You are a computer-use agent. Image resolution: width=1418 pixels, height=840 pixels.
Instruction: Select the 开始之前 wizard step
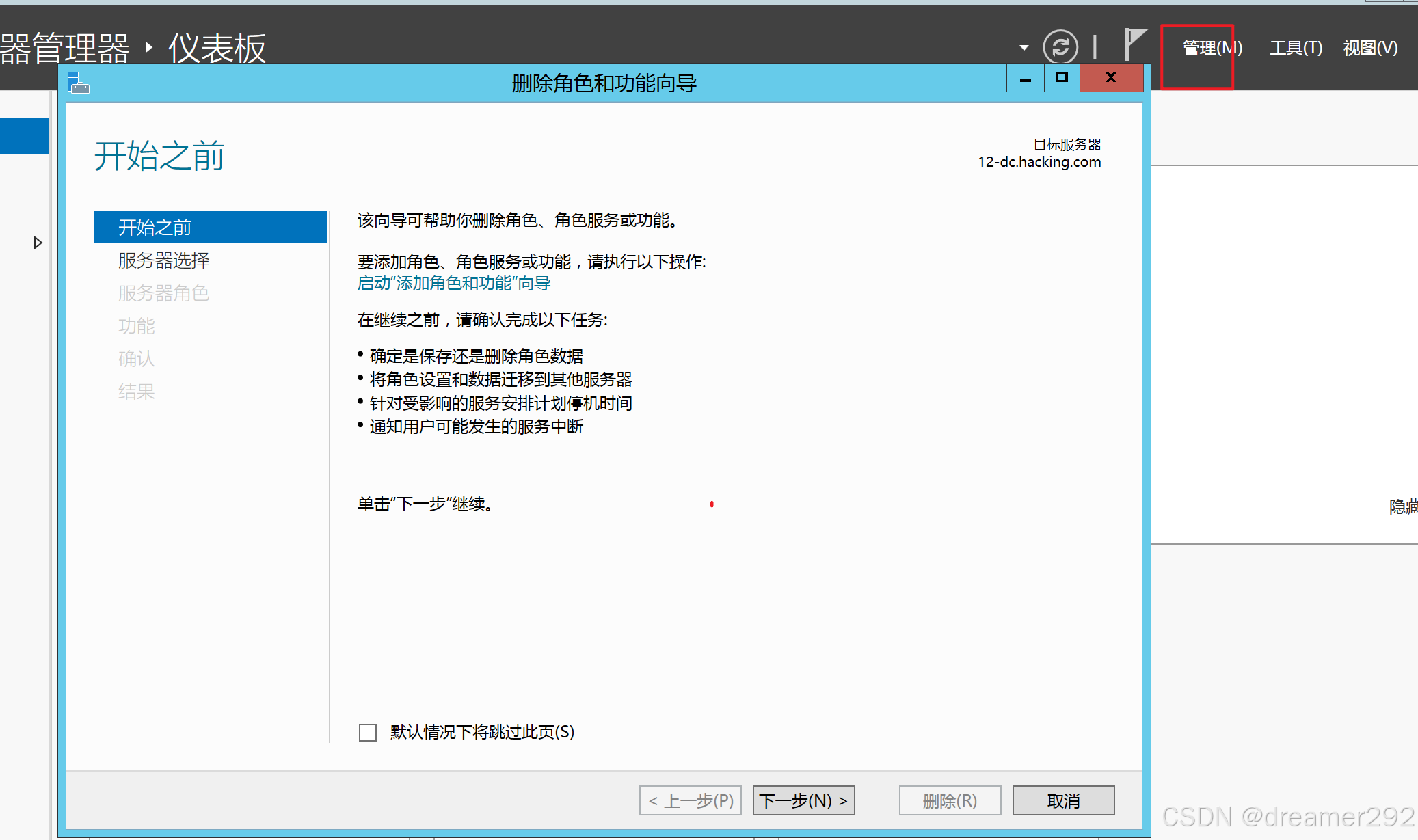211,227
